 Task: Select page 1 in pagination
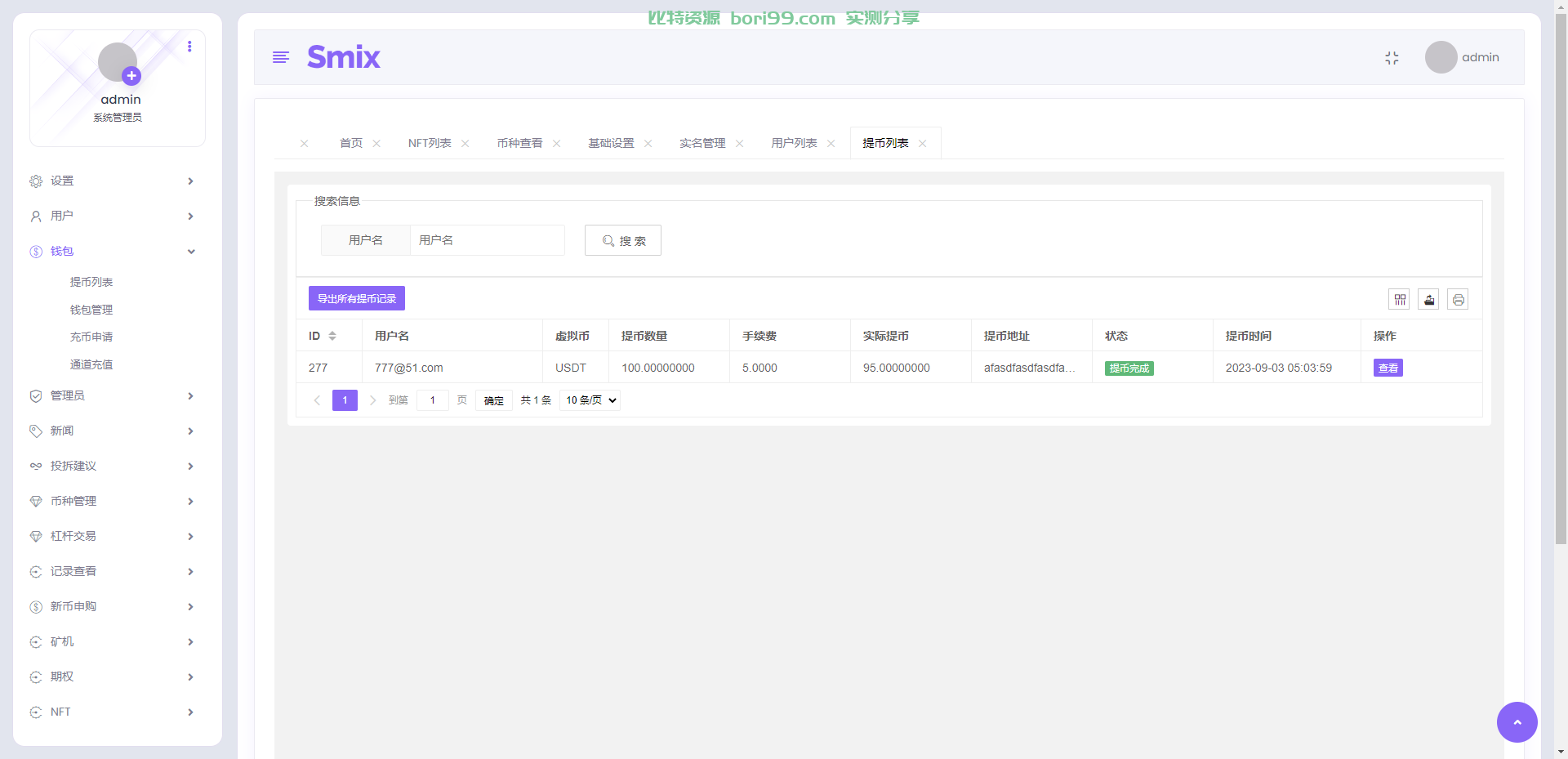tap(345, 400)
